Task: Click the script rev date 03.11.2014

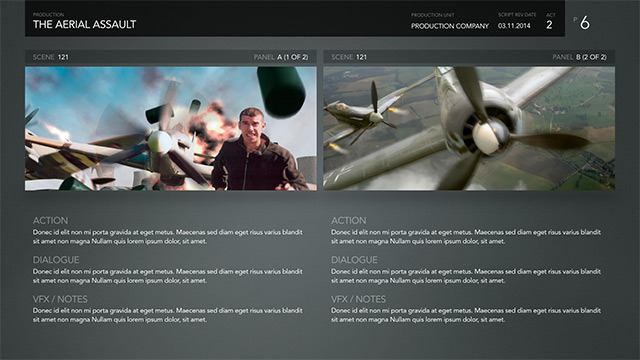Action: coord(514,26)
